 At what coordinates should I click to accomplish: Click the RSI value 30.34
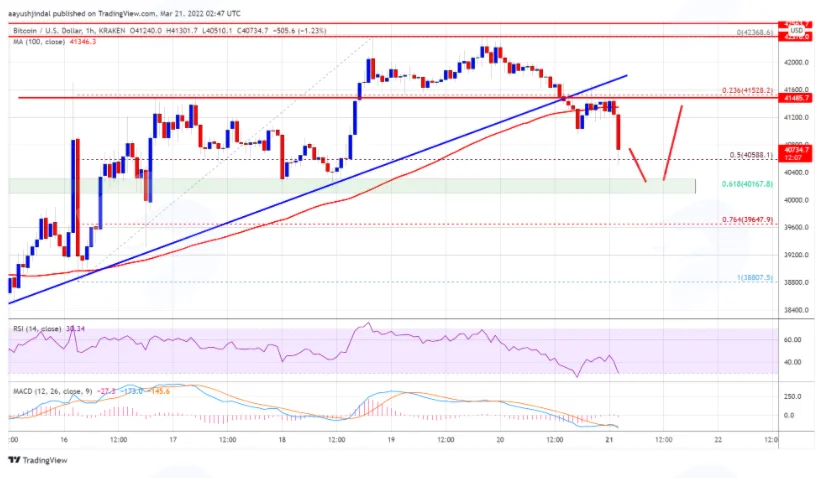point(75,329)
